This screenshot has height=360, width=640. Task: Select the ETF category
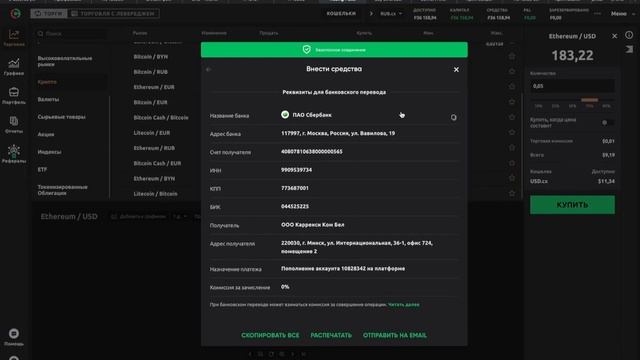[x=42, y=169]
